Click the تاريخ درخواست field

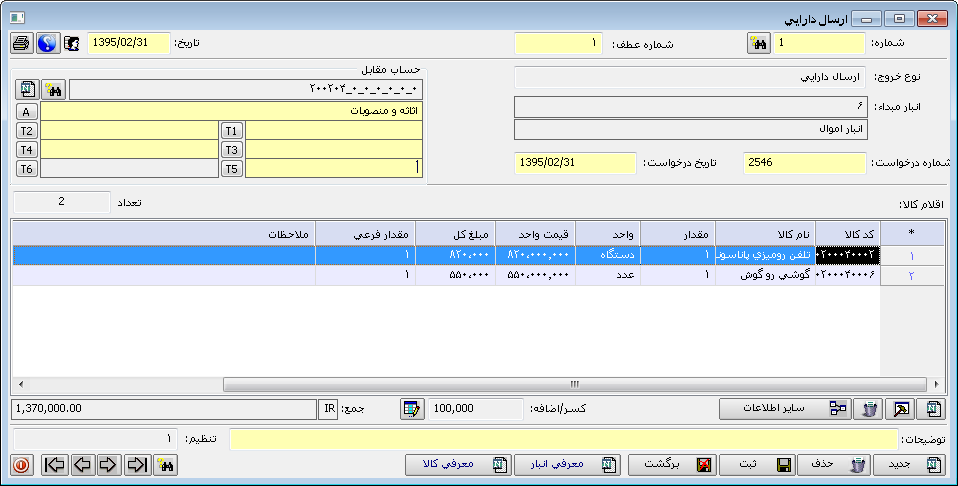[x=576, y=163]
